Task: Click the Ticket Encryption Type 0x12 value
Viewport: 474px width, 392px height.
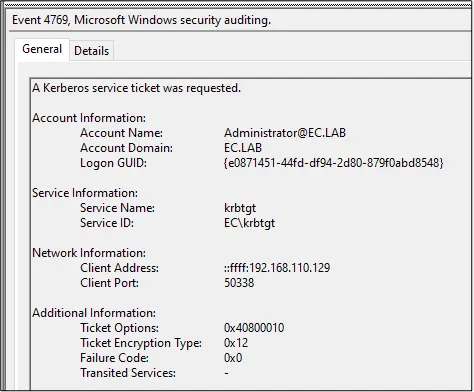Action: coord(236,343)
